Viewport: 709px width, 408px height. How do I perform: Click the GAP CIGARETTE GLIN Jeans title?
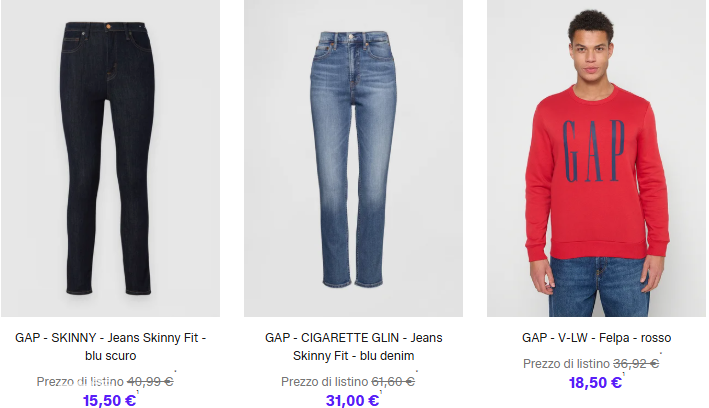353,347
